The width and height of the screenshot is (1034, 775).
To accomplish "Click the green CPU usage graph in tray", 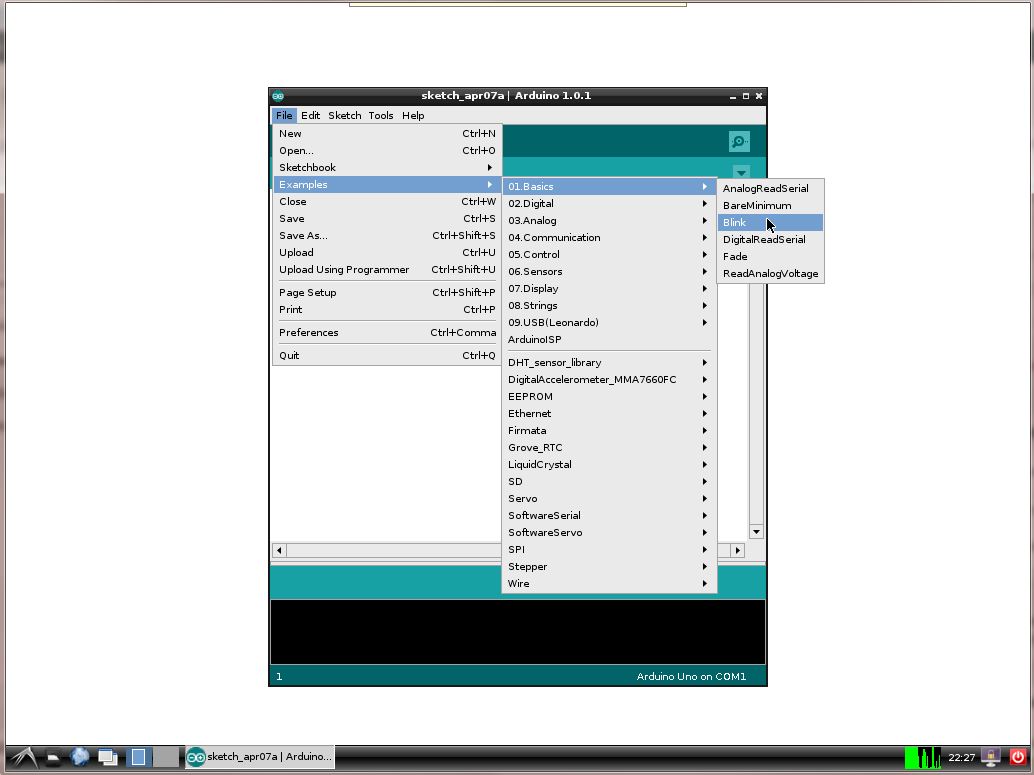I will (x=923, y=757).
